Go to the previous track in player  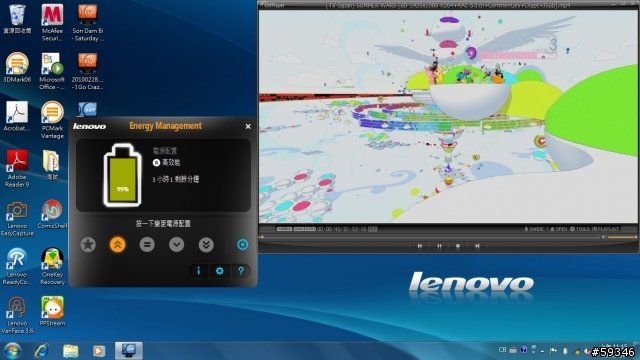pos(420,246)
